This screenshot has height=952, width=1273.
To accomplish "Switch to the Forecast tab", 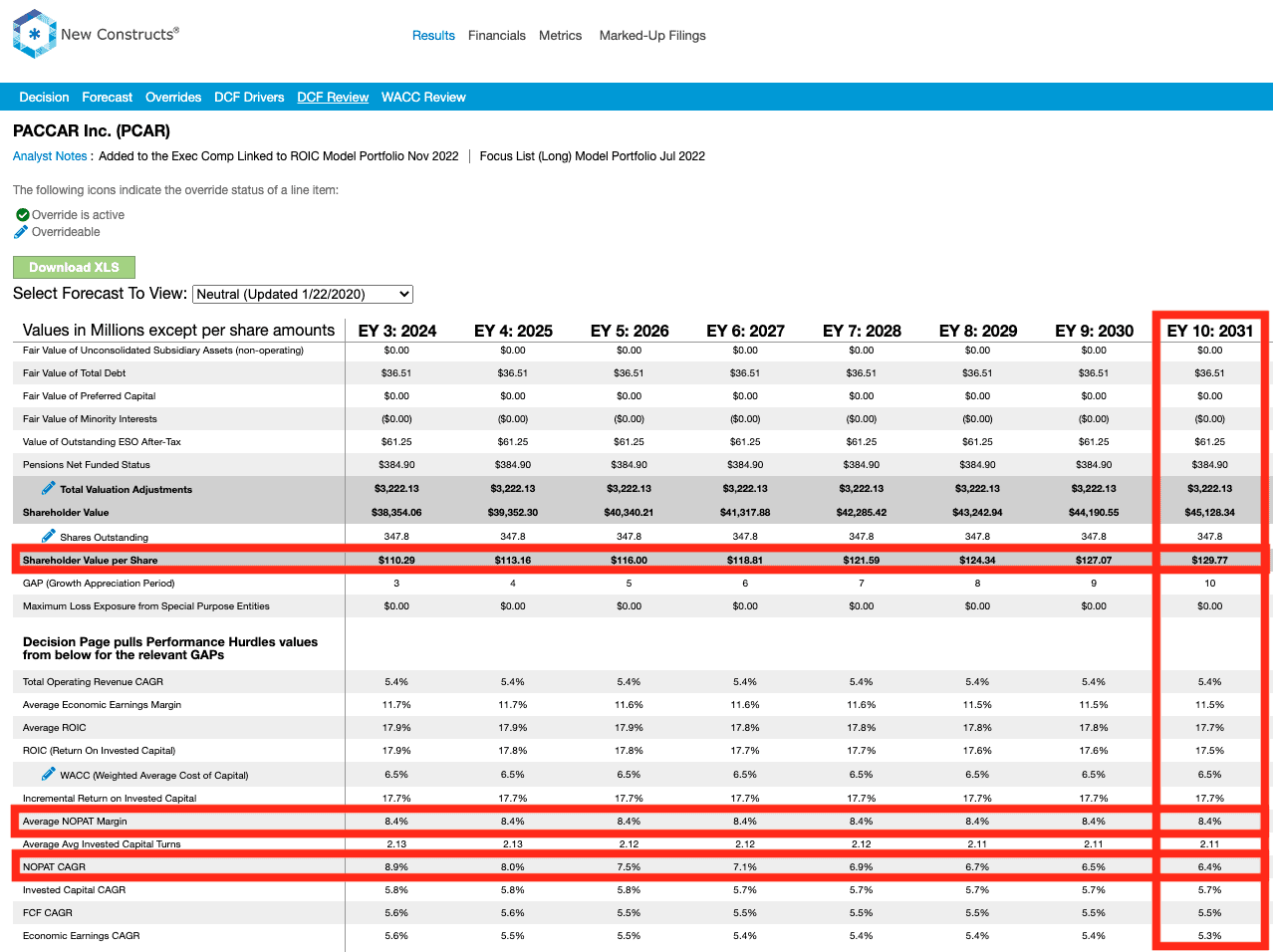I will click(x=108, y=97).
